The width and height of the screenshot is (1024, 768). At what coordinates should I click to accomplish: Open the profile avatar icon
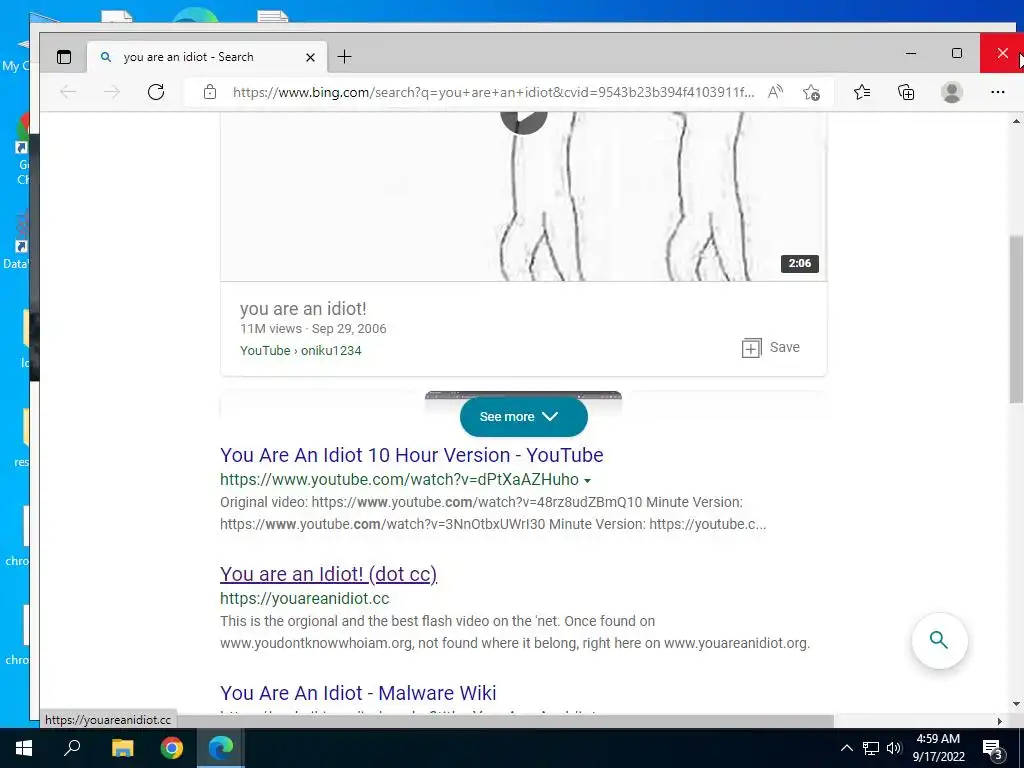coord(952,92)
